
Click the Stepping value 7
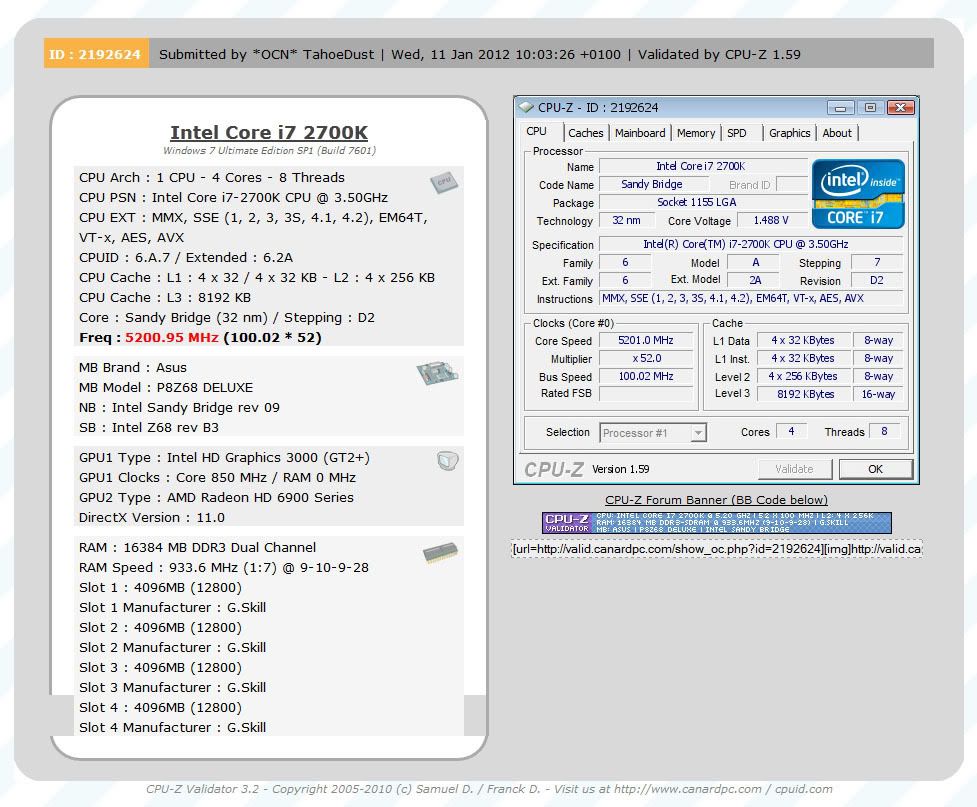pyautogui.click(x=877, y=262)
